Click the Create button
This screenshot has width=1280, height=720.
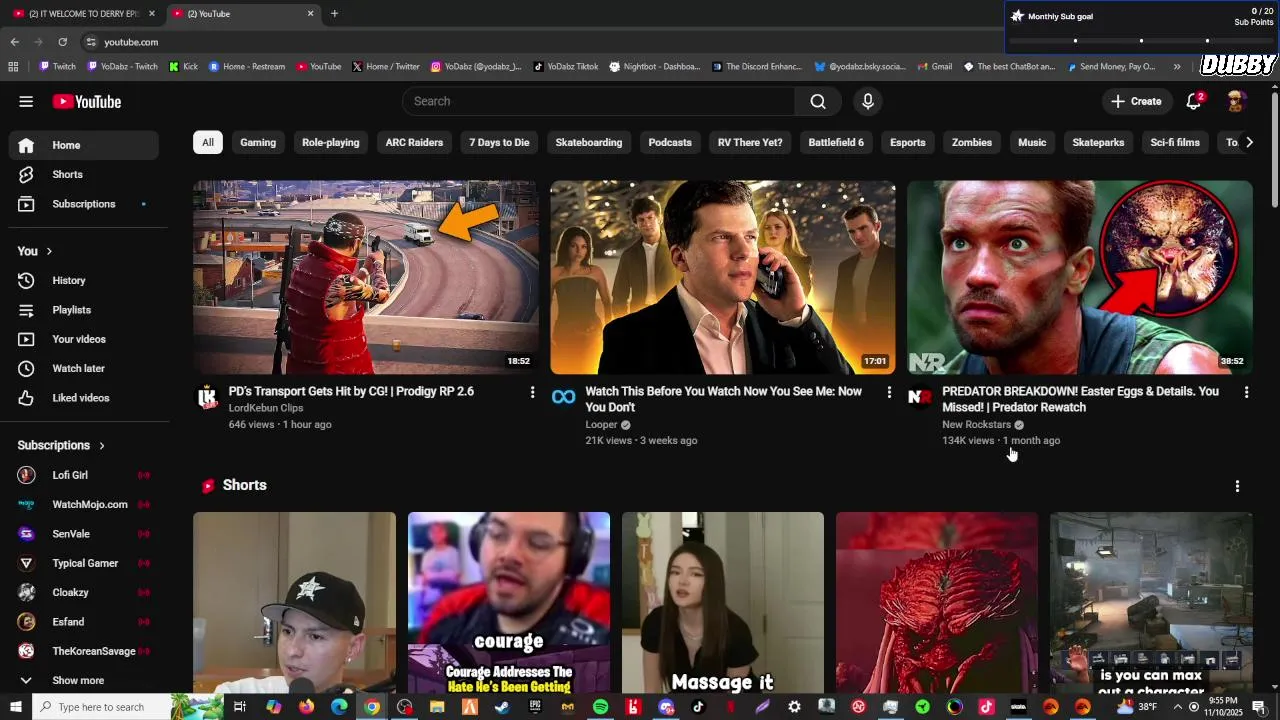1136,101
